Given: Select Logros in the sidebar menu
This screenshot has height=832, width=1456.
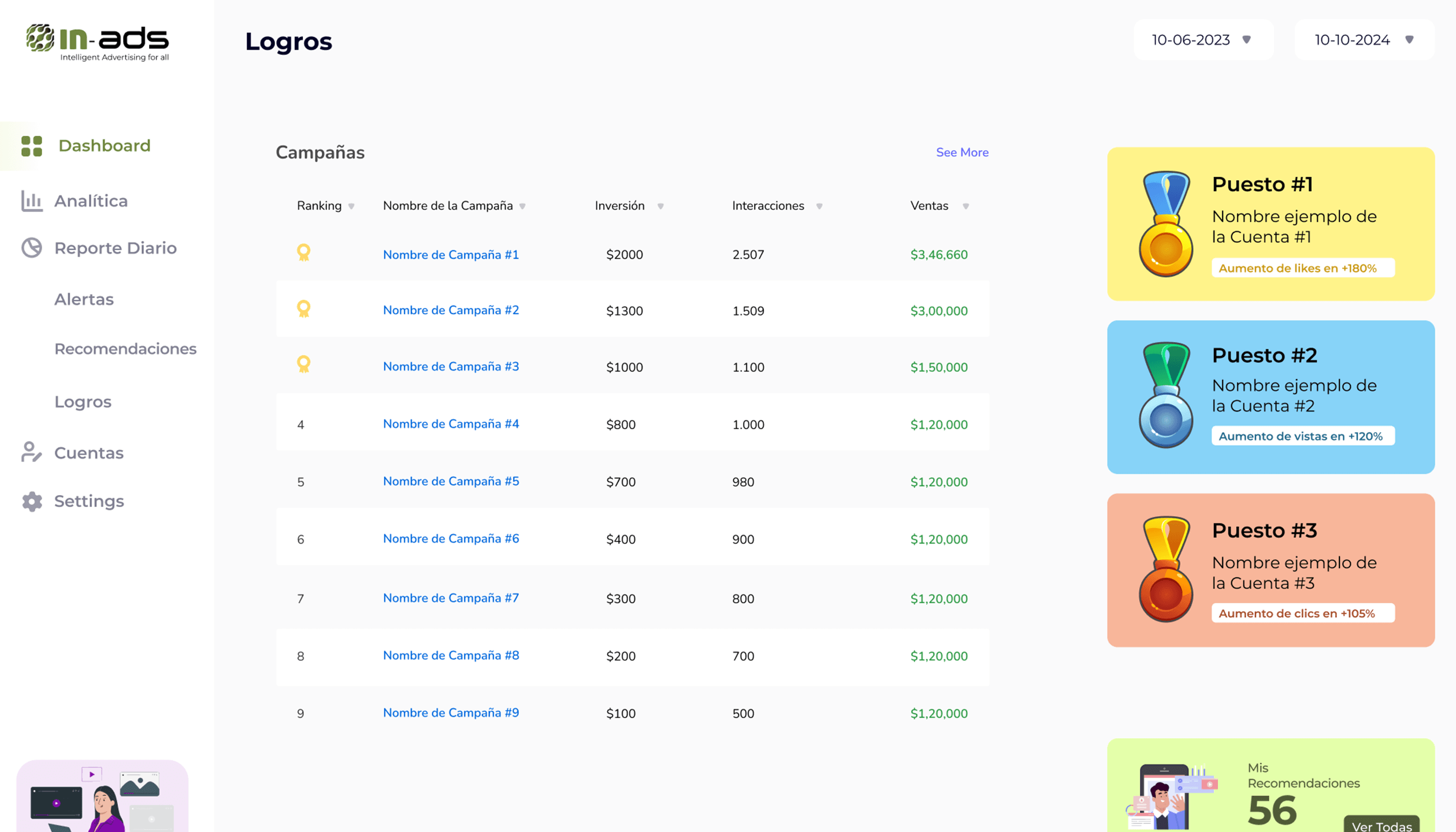Looking at the screenshot, I should coord(83,402).
